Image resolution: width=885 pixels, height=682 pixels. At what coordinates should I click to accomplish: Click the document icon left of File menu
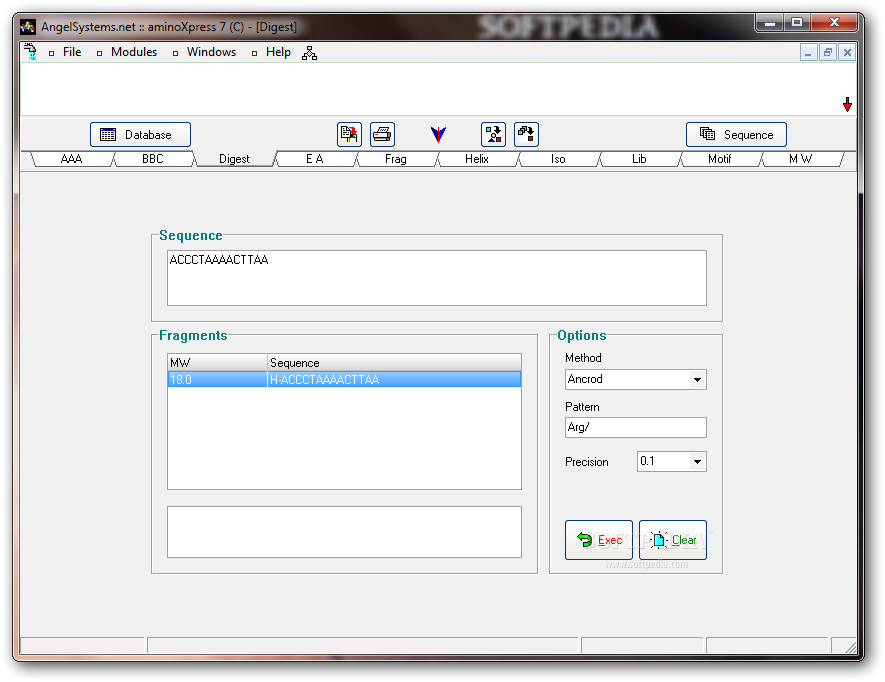pos(30,52)
